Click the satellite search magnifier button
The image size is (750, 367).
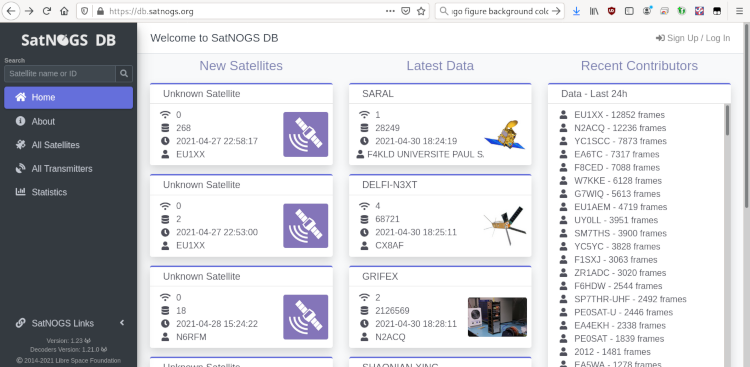124,74
